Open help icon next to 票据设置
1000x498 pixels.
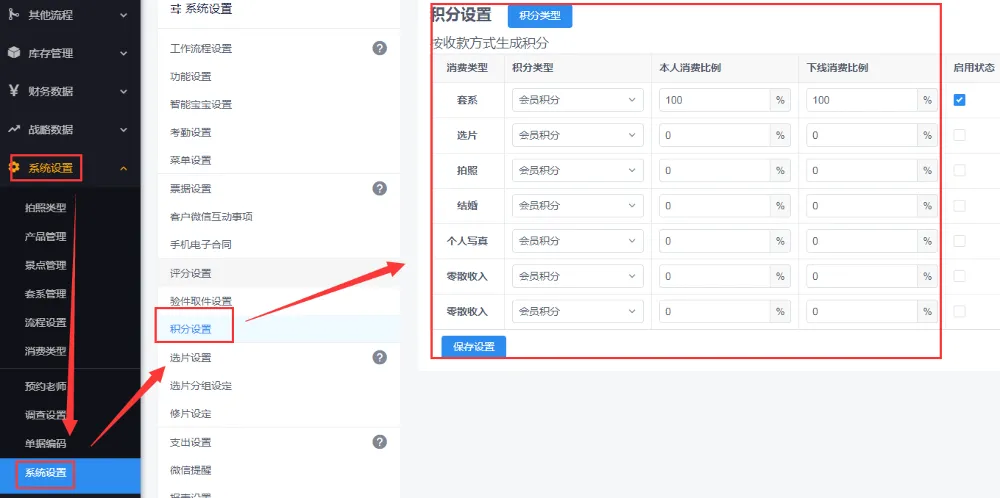point(379,188)
